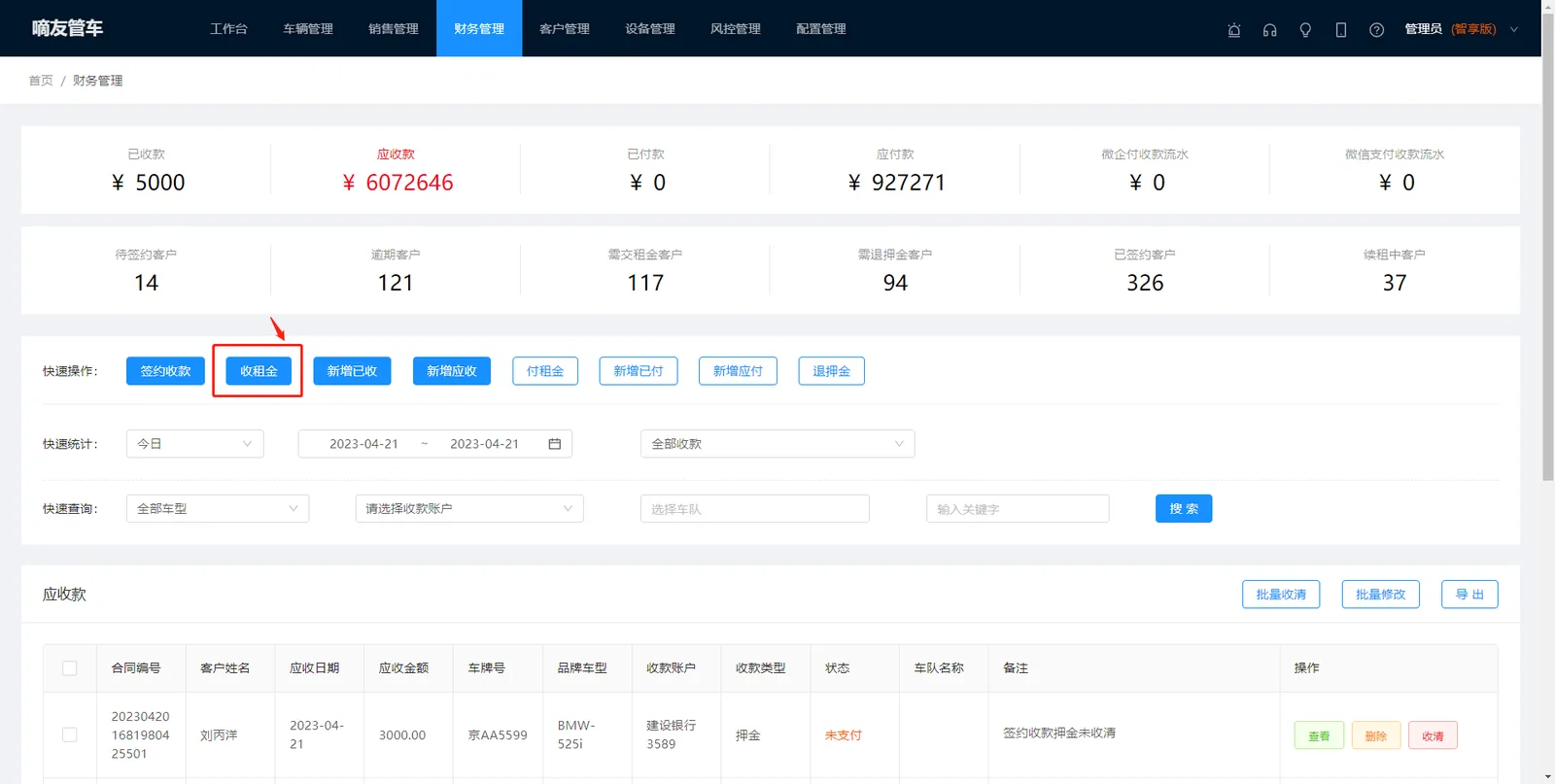
Task: Expand the 今日 quick statistics dropdown
Action: point(195,444)
